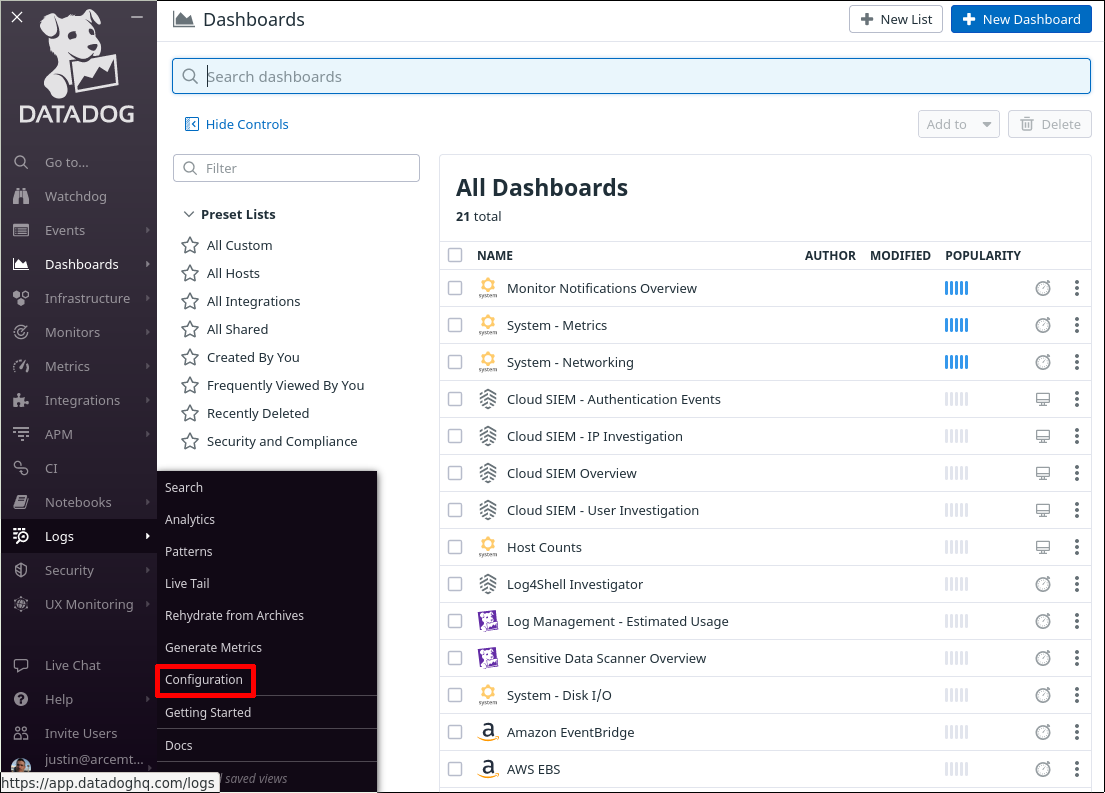Check the System - Metrics checkbox
The image size is (1105, 793).
(x=455, y=325)
